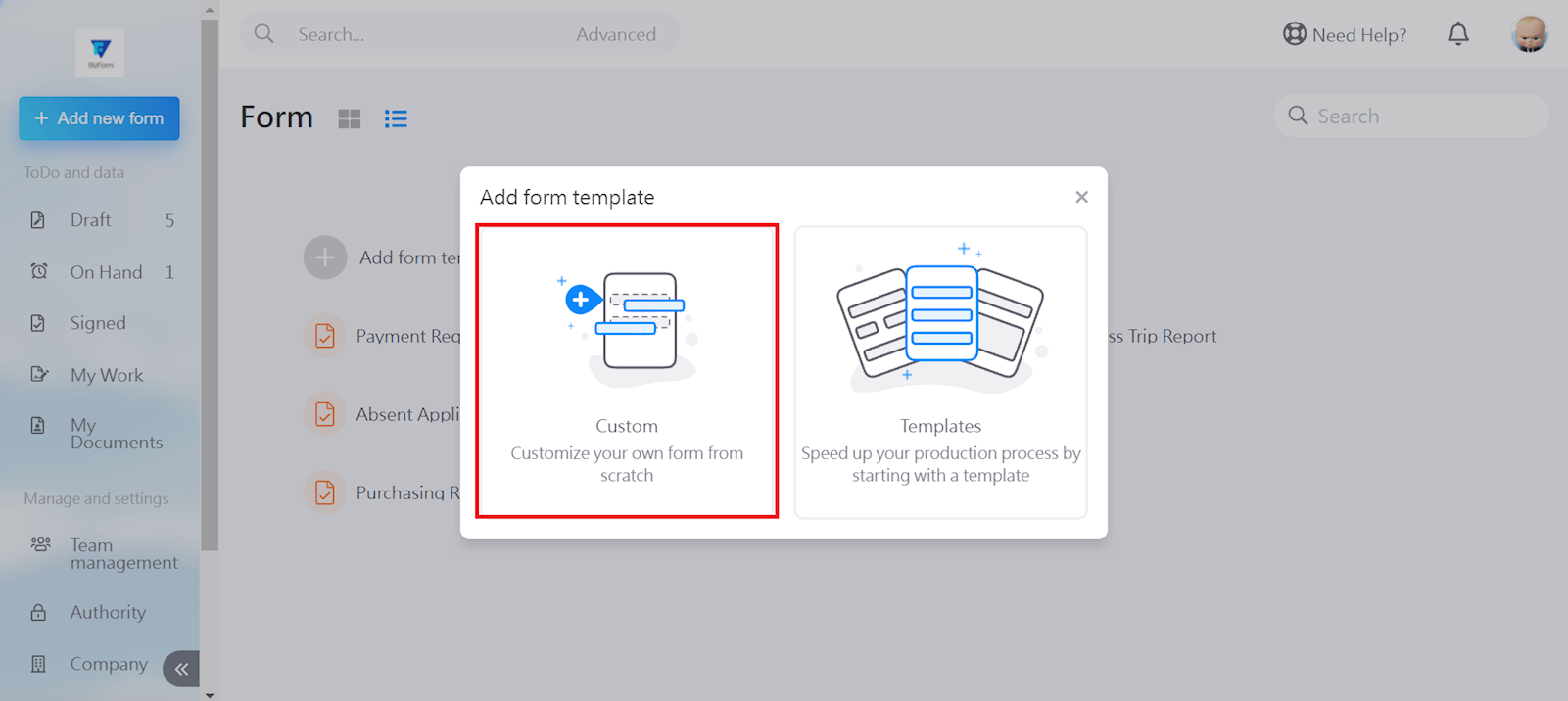
Task: Click the user profile avatar
Action: pos(1529,34)
